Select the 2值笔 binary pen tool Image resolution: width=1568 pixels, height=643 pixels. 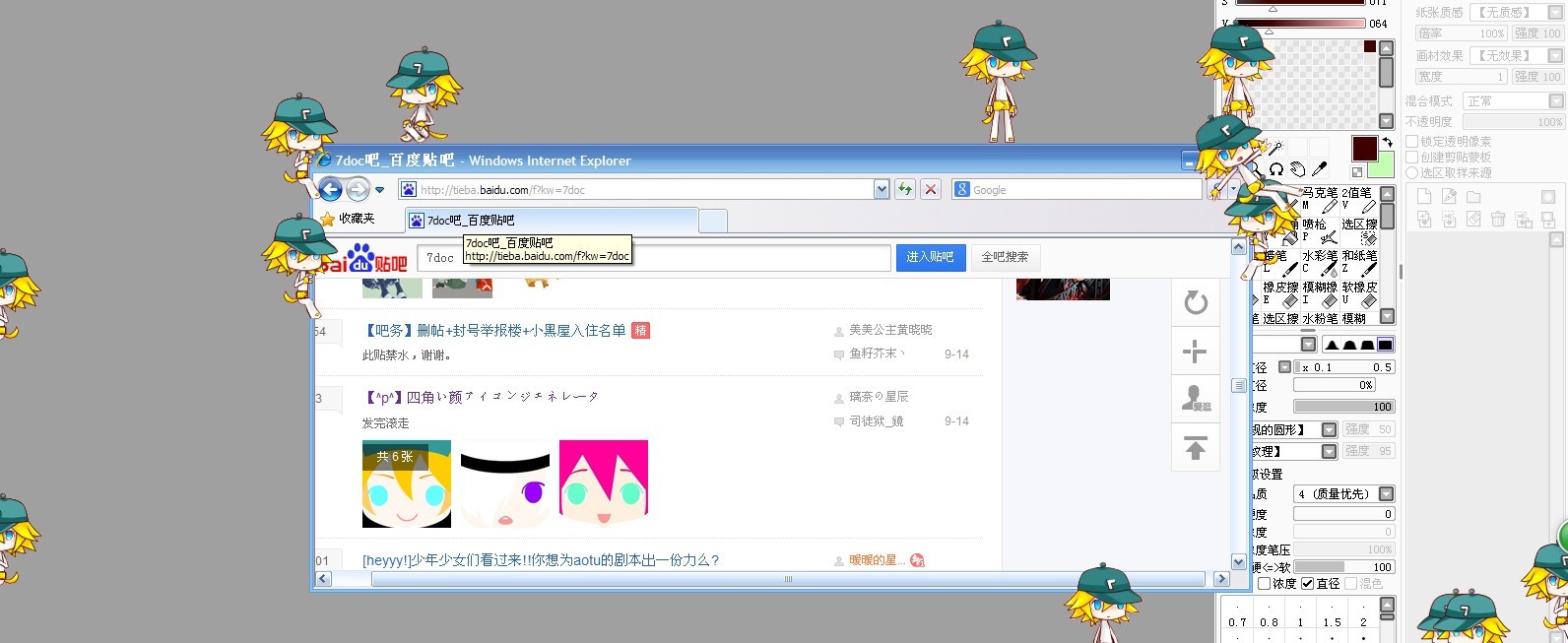1359,200
